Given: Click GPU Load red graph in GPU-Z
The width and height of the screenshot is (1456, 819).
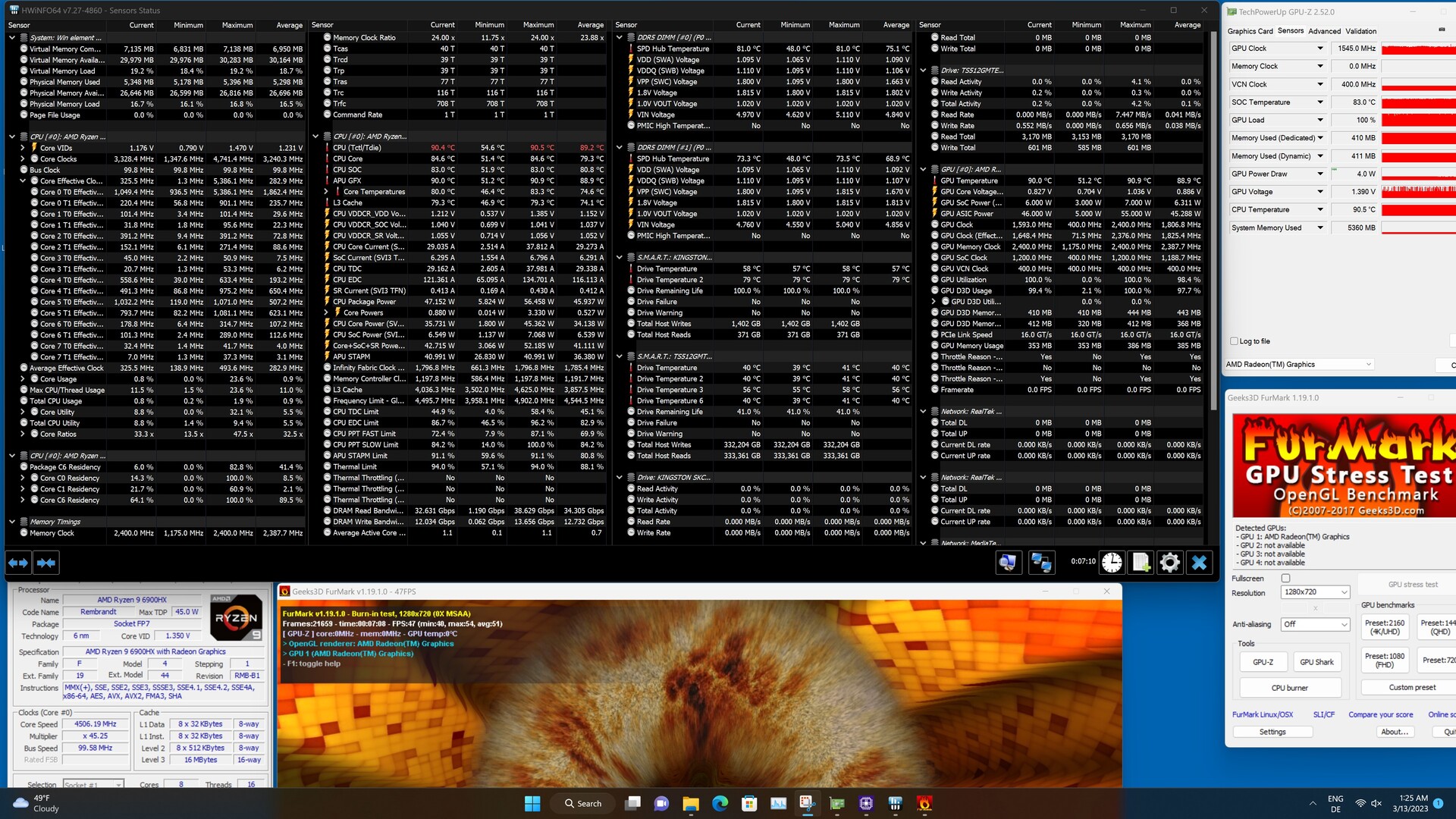Looking at the screenshot, I should [1418, 120].
